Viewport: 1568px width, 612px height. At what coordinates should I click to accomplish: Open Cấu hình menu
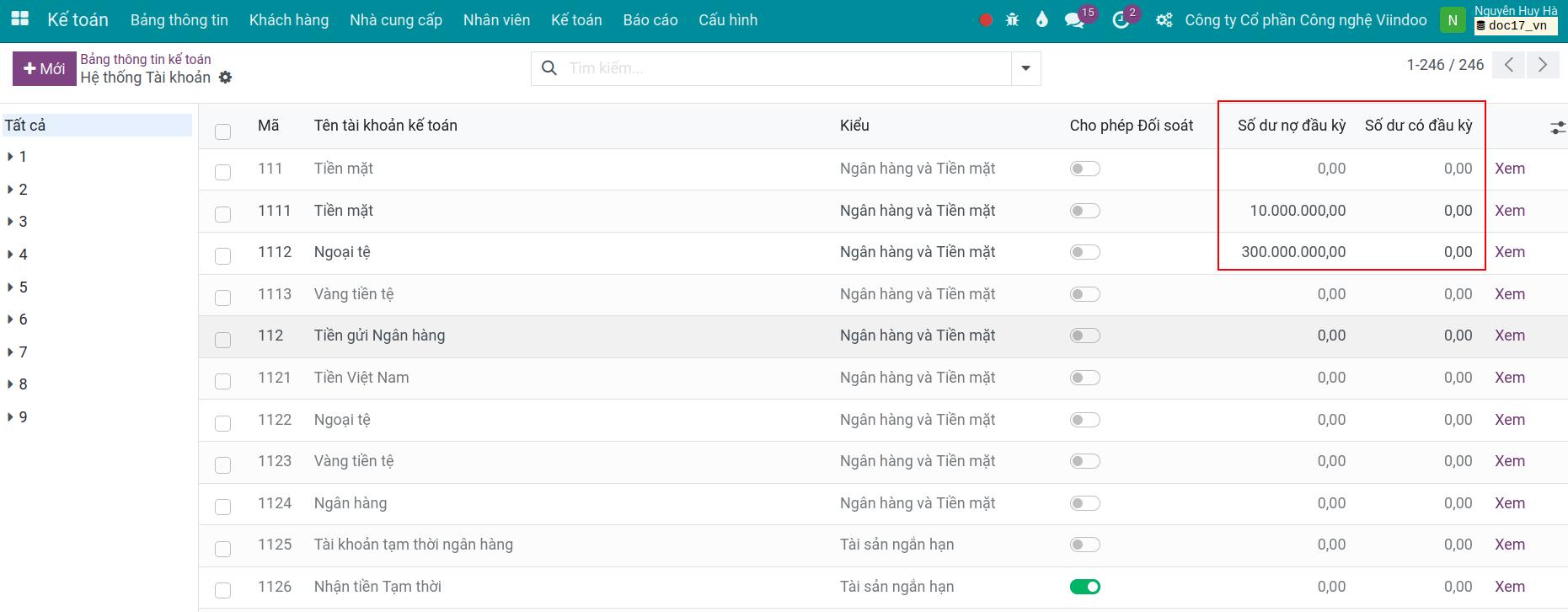(728, 20)
